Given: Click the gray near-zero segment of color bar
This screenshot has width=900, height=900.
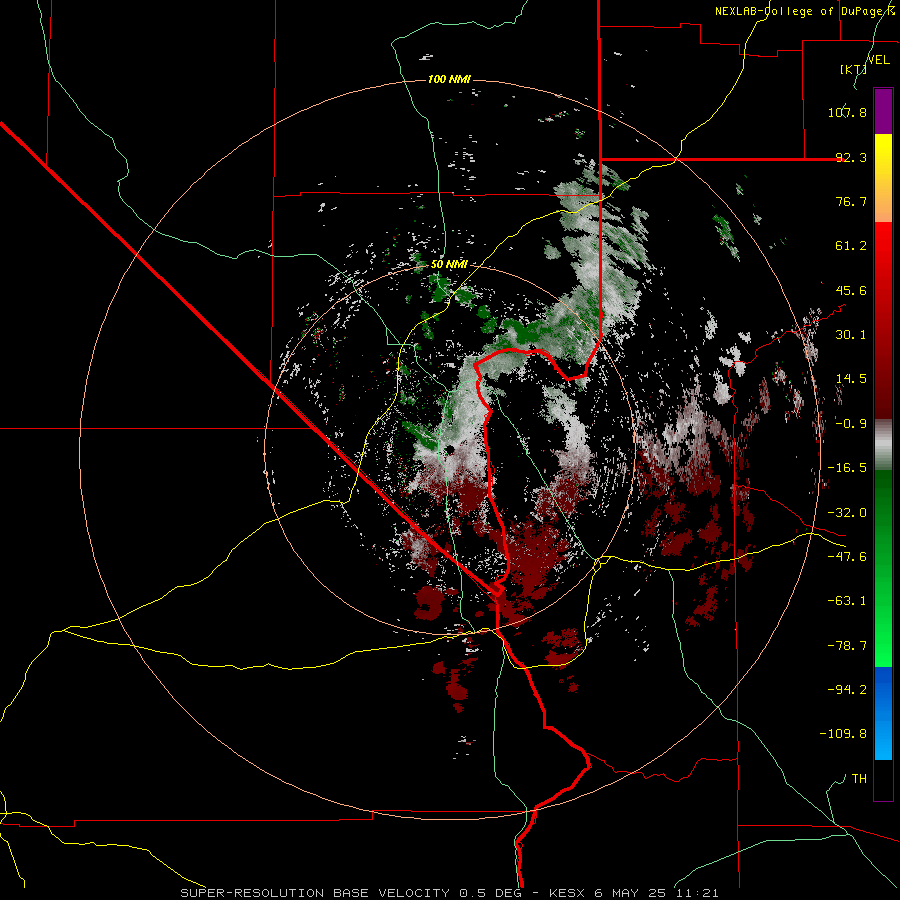Looking at the screenshot, I should click(883, 444).
